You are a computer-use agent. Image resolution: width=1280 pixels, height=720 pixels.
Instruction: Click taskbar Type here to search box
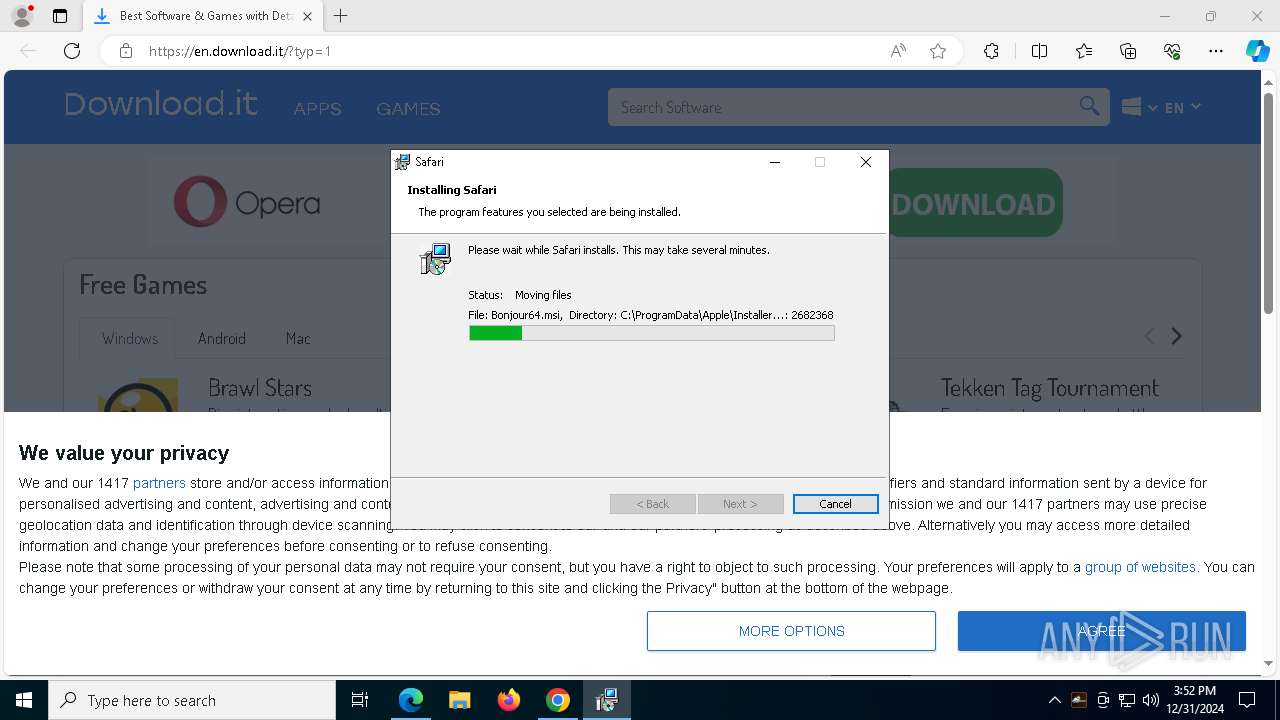pyautogui.click(x=192, y=700)
